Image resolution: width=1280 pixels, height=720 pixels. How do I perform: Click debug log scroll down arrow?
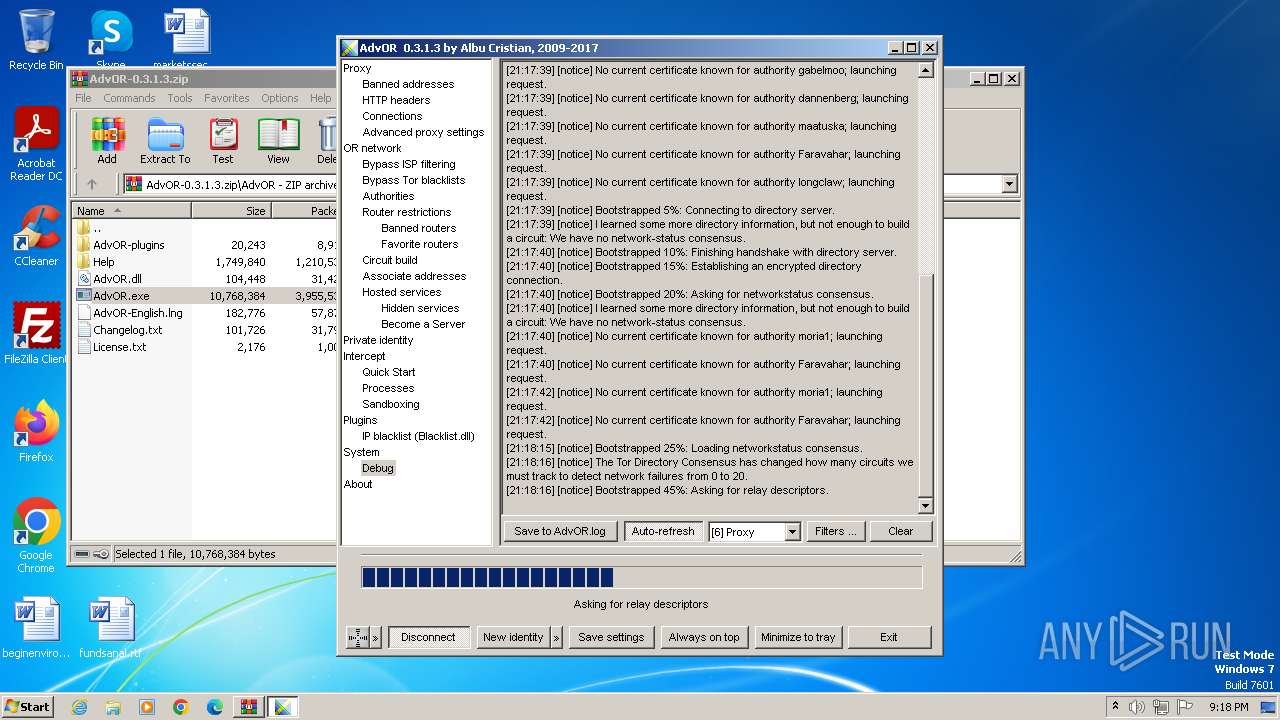[925, 506]
